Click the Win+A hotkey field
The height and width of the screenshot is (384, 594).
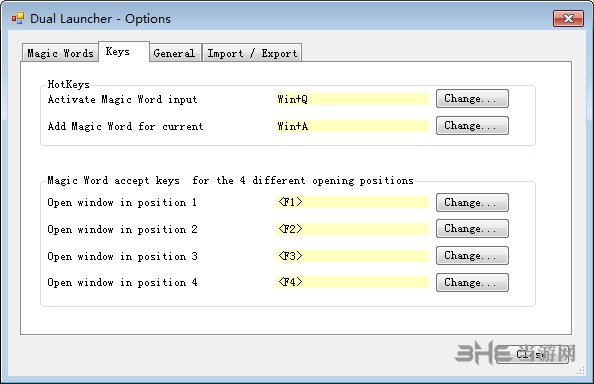pos(352,126)
